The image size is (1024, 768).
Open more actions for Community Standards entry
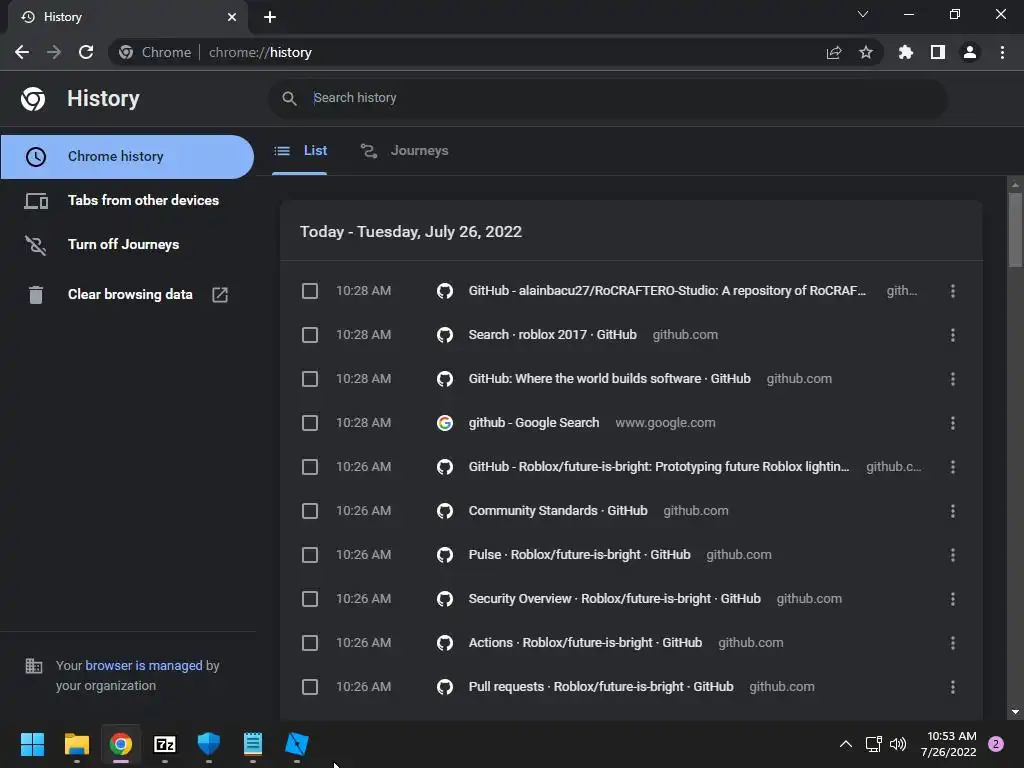pos(953,511)
